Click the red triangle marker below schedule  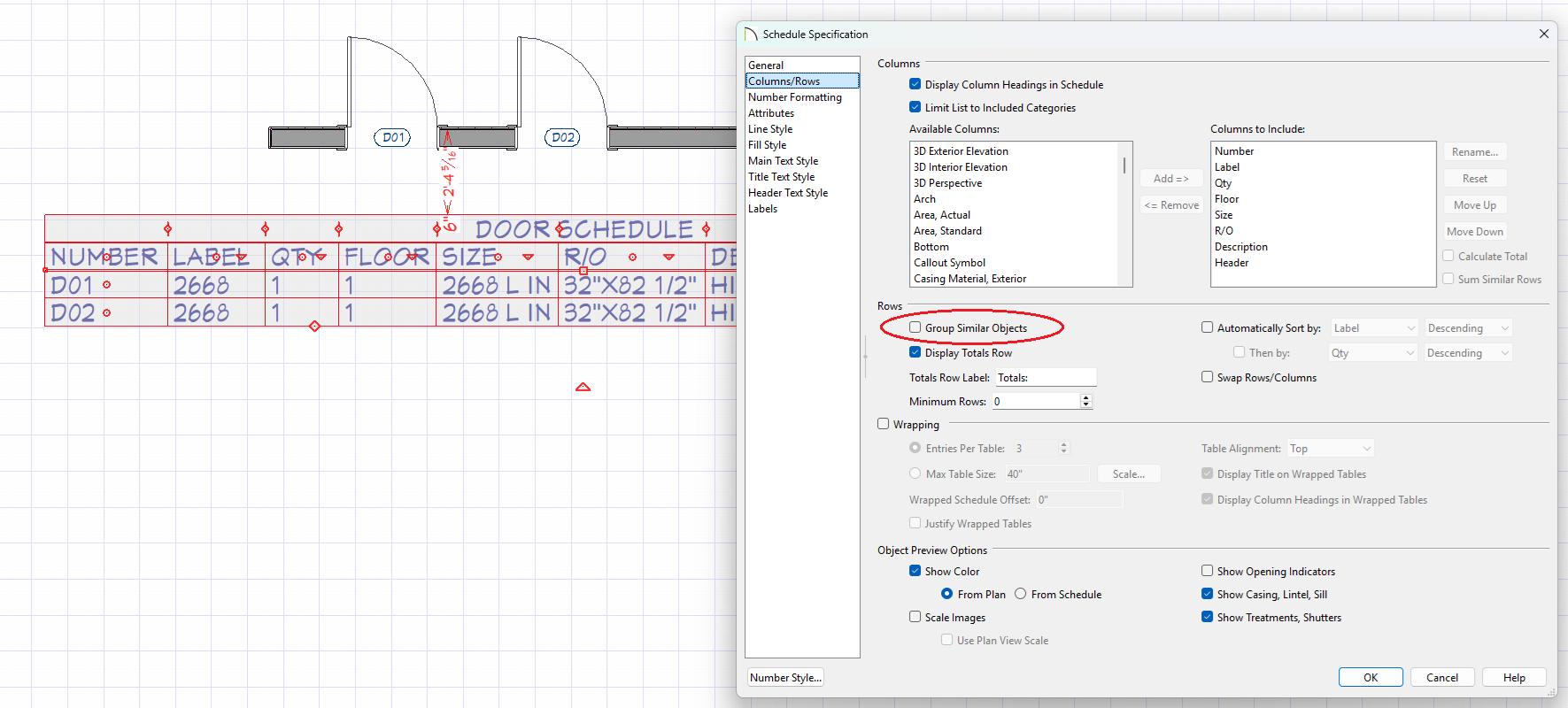tap(583, 387)
